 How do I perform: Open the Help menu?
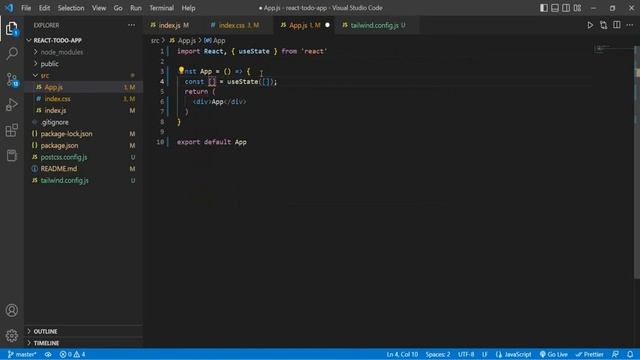(x=188, y=8)
